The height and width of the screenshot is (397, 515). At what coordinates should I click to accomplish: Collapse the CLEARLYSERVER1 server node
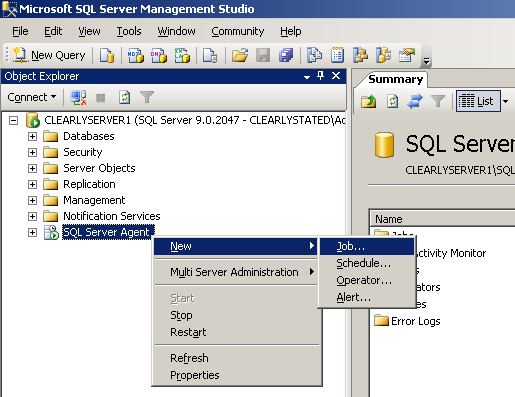[13, 120]
